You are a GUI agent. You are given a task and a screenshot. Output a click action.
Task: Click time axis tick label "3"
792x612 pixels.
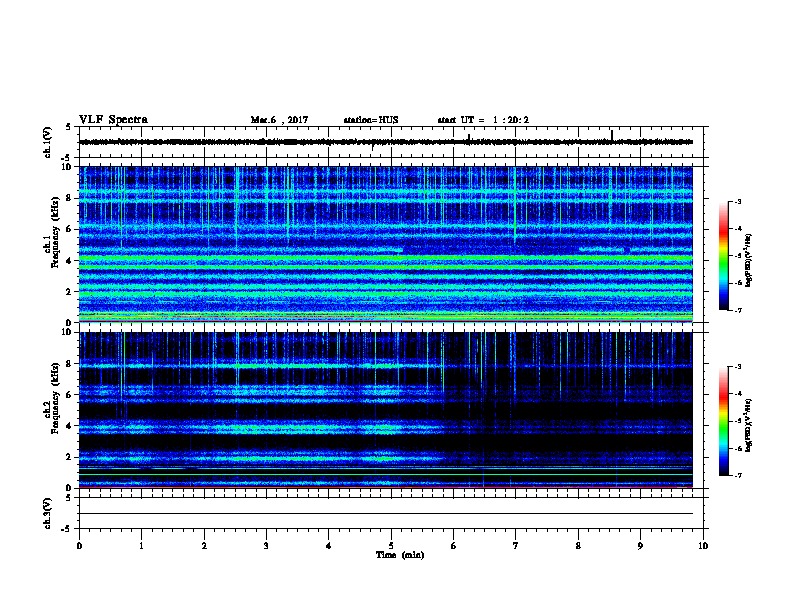coord(266,546)
